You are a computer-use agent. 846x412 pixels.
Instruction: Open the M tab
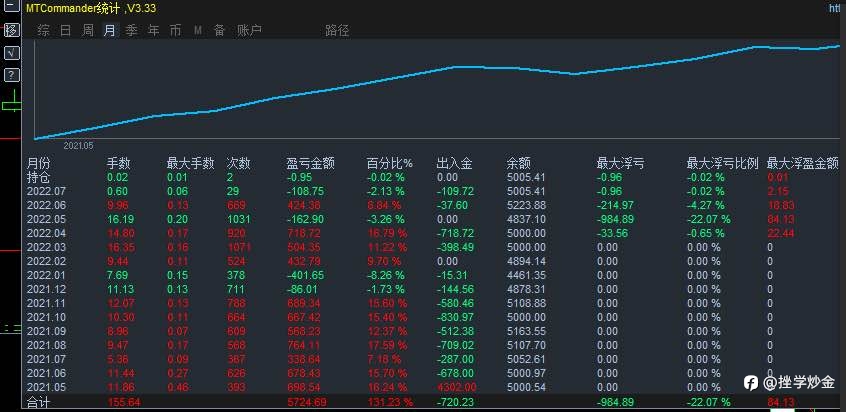[197, 30]
